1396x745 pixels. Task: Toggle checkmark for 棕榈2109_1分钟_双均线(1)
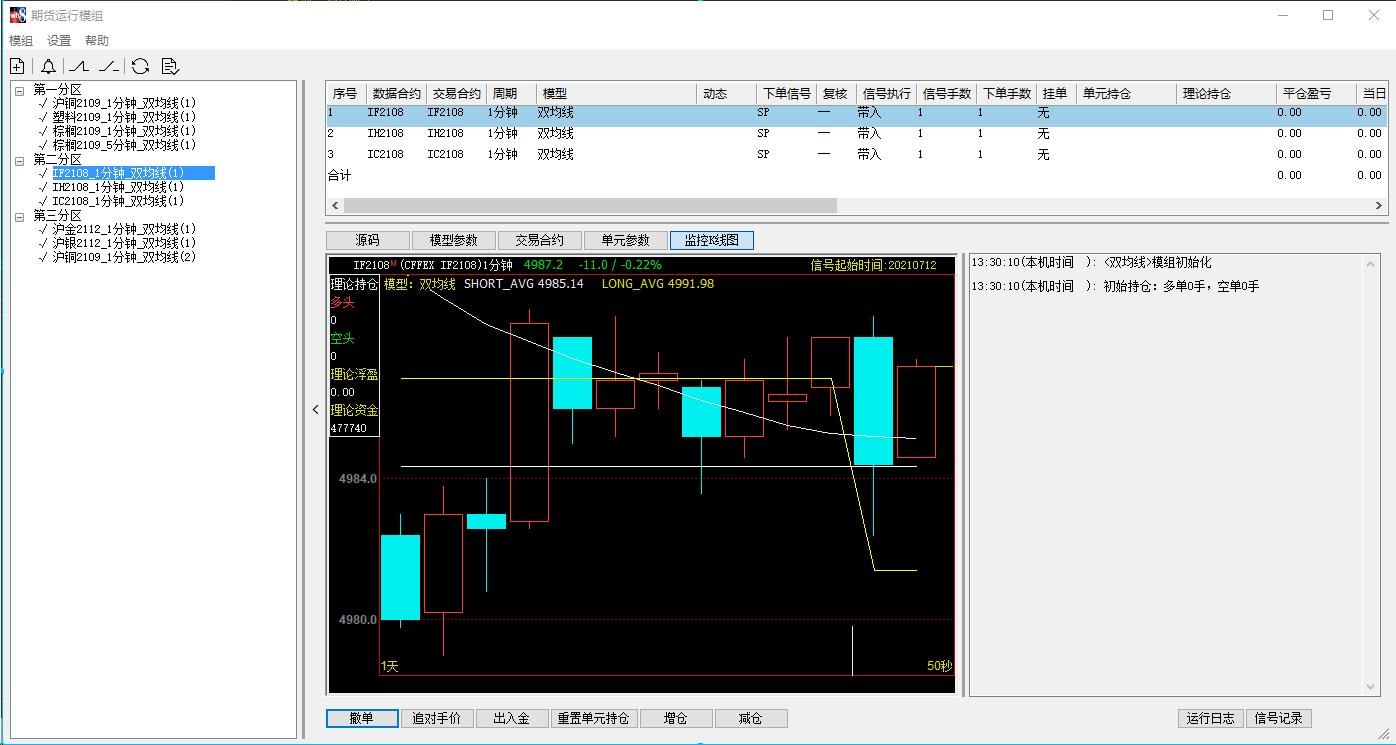(x=43, y=131)
